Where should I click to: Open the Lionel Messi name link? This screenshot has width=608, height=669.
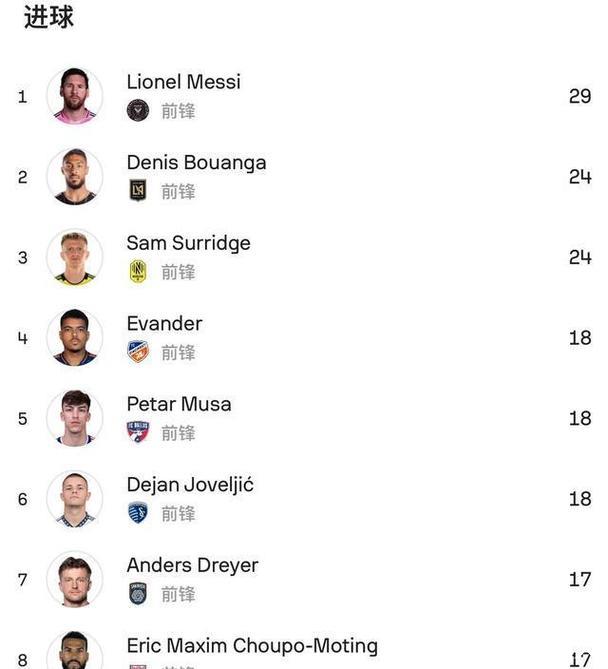[x=183, y=82]
